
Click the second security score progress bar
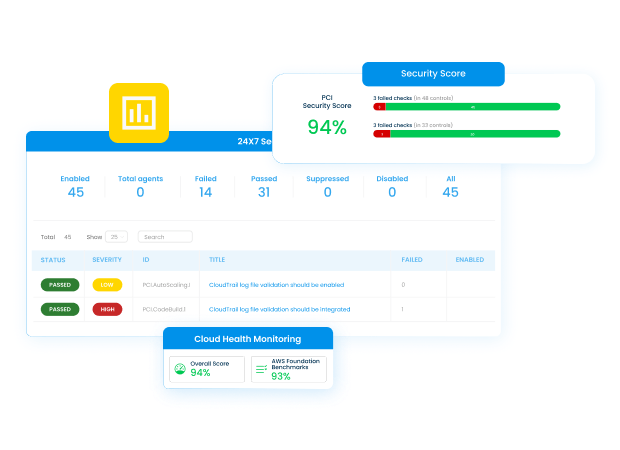pyautogui.click(x=466, y=133)
